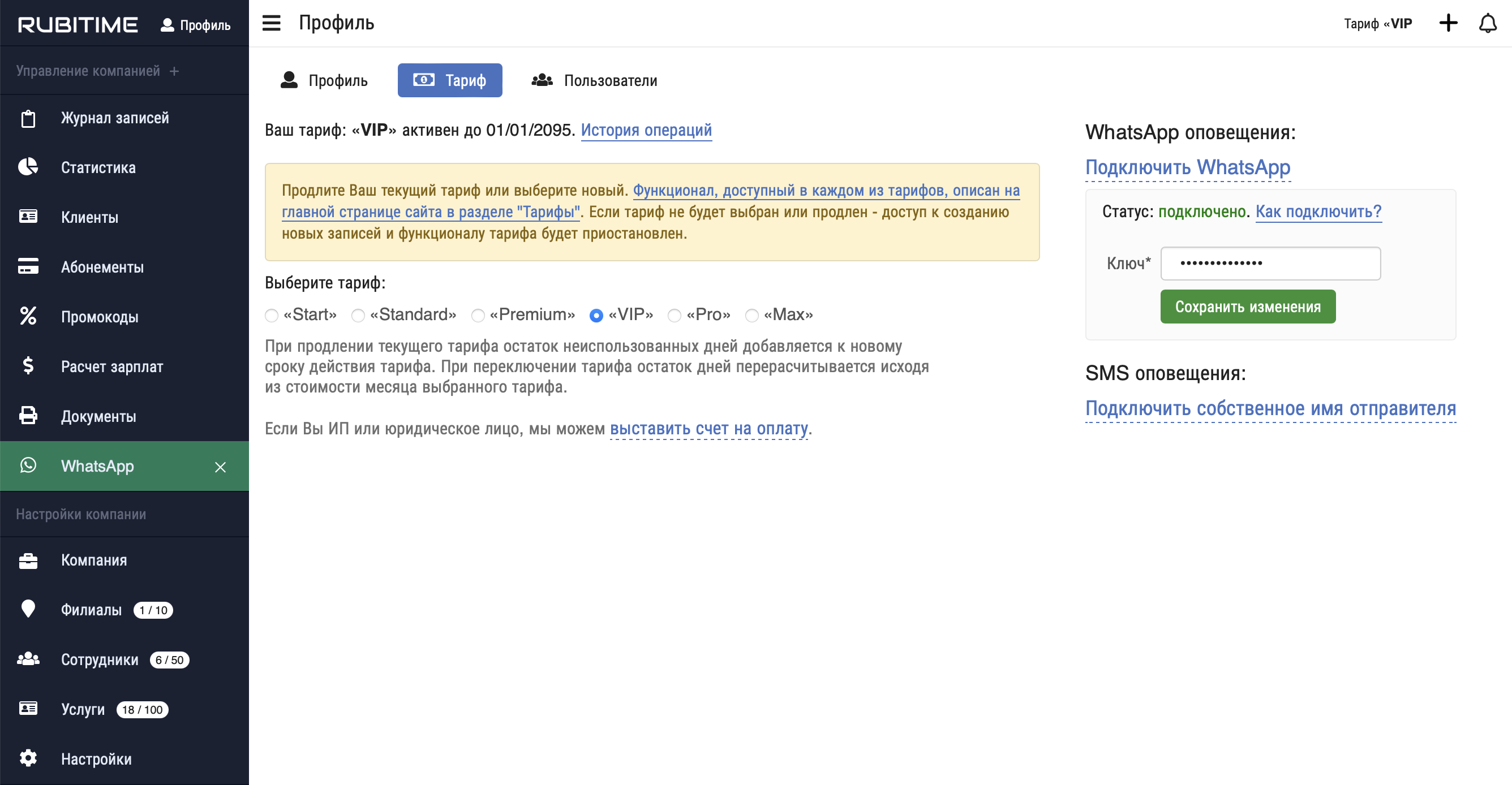Expand Управление компанией plus sign

[x=174, y=71]
